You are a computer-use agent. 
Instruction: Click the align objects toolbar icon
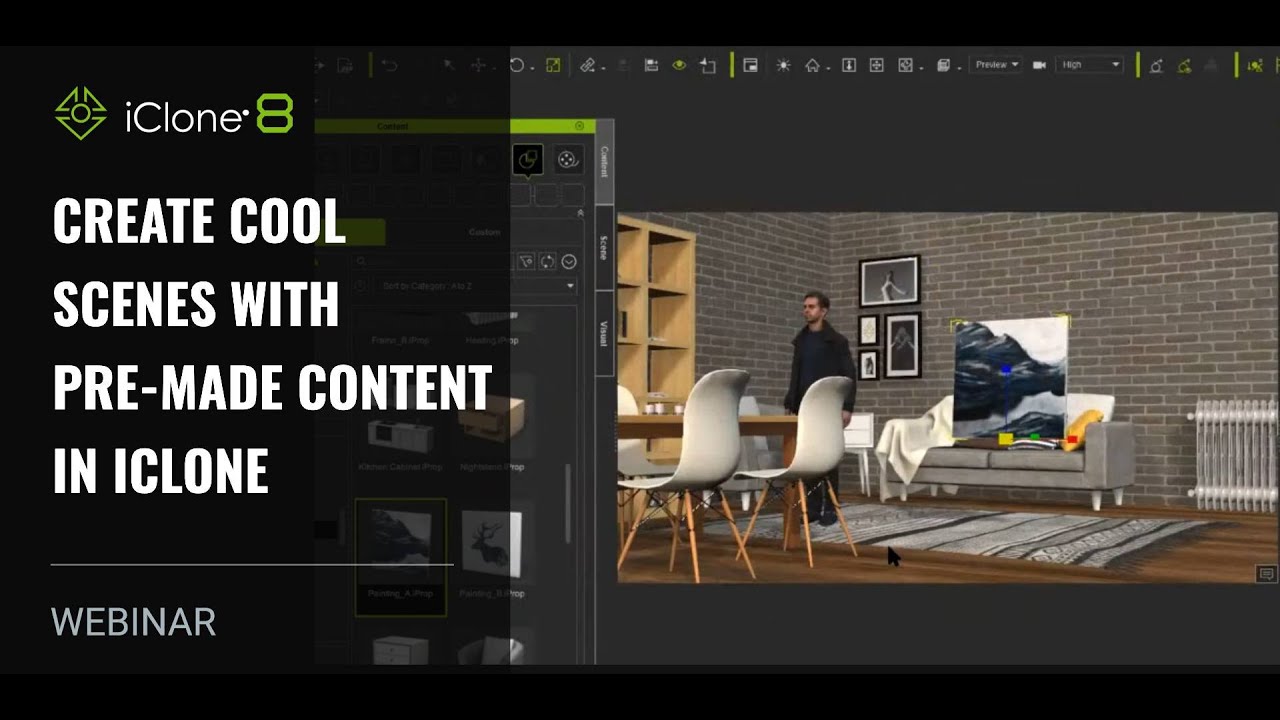(651, 65)
